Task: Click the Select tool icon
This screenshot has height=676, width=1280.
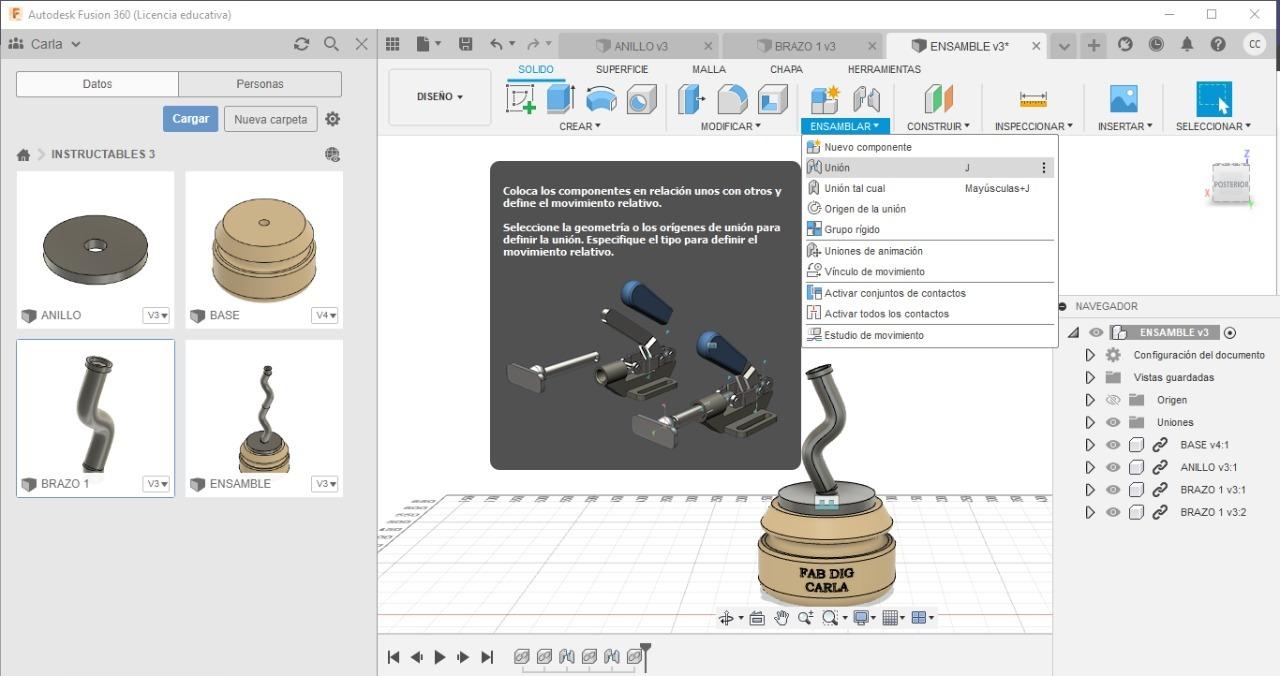Action: coord(1214,99)
